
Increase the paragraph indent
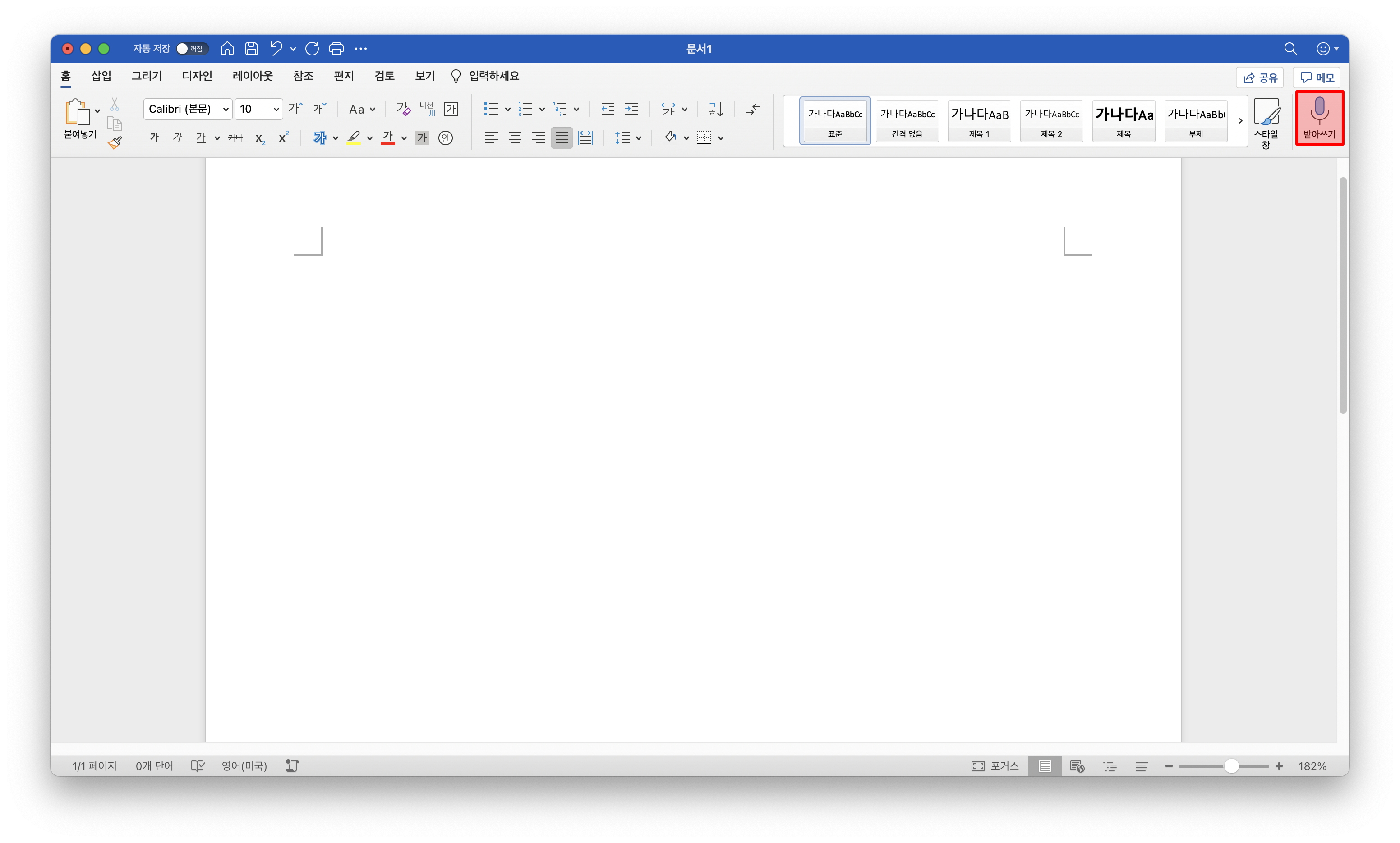tap(631, 109)
